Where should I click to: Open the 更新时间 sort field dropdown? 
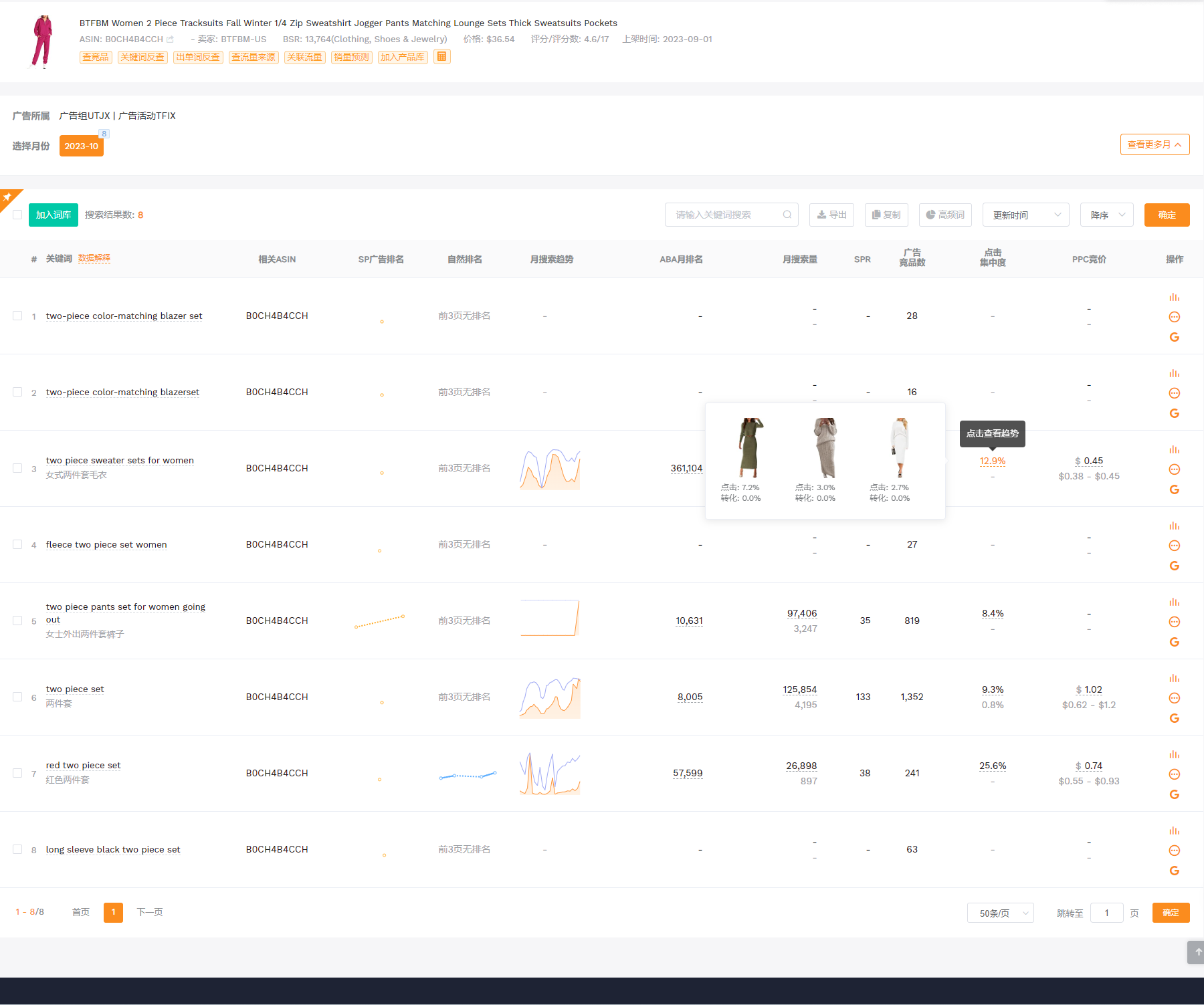[x=1025, y=215]
